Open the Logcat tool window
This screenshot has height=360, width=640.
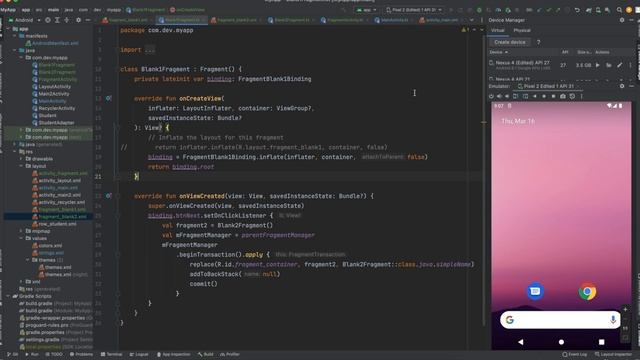[139, 354]
